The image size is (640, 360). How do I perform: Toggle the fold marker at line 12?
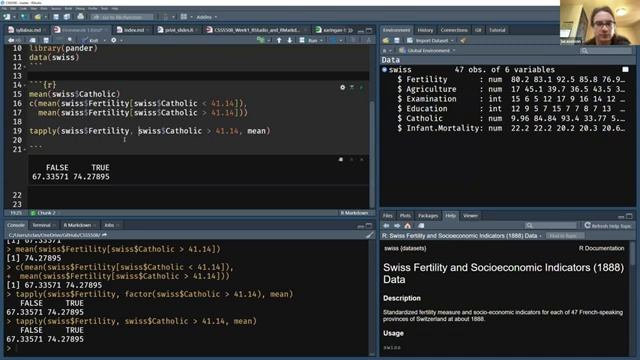[25, 67]
